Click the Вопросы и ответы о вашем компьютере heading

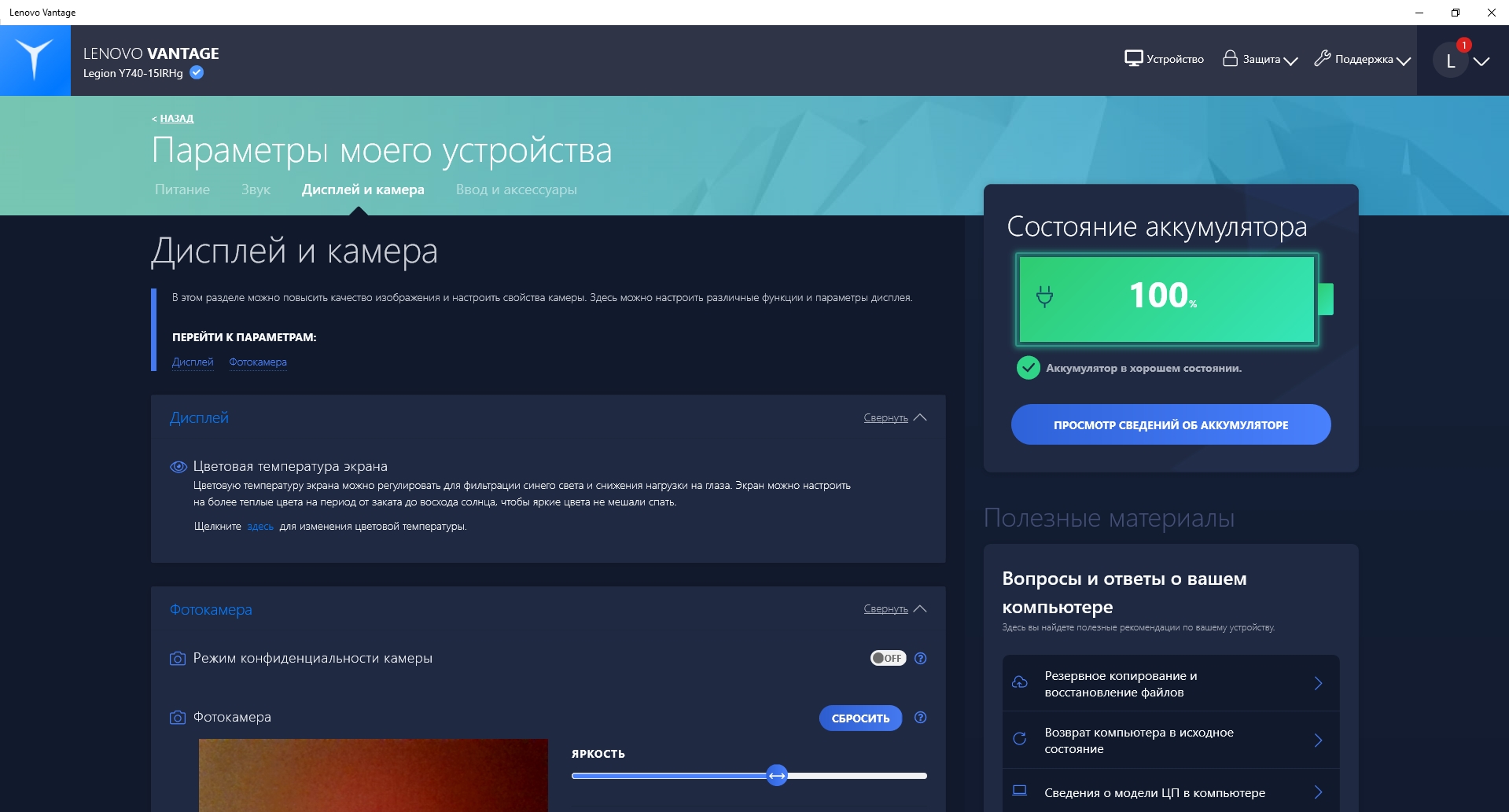pos(1124,593)
